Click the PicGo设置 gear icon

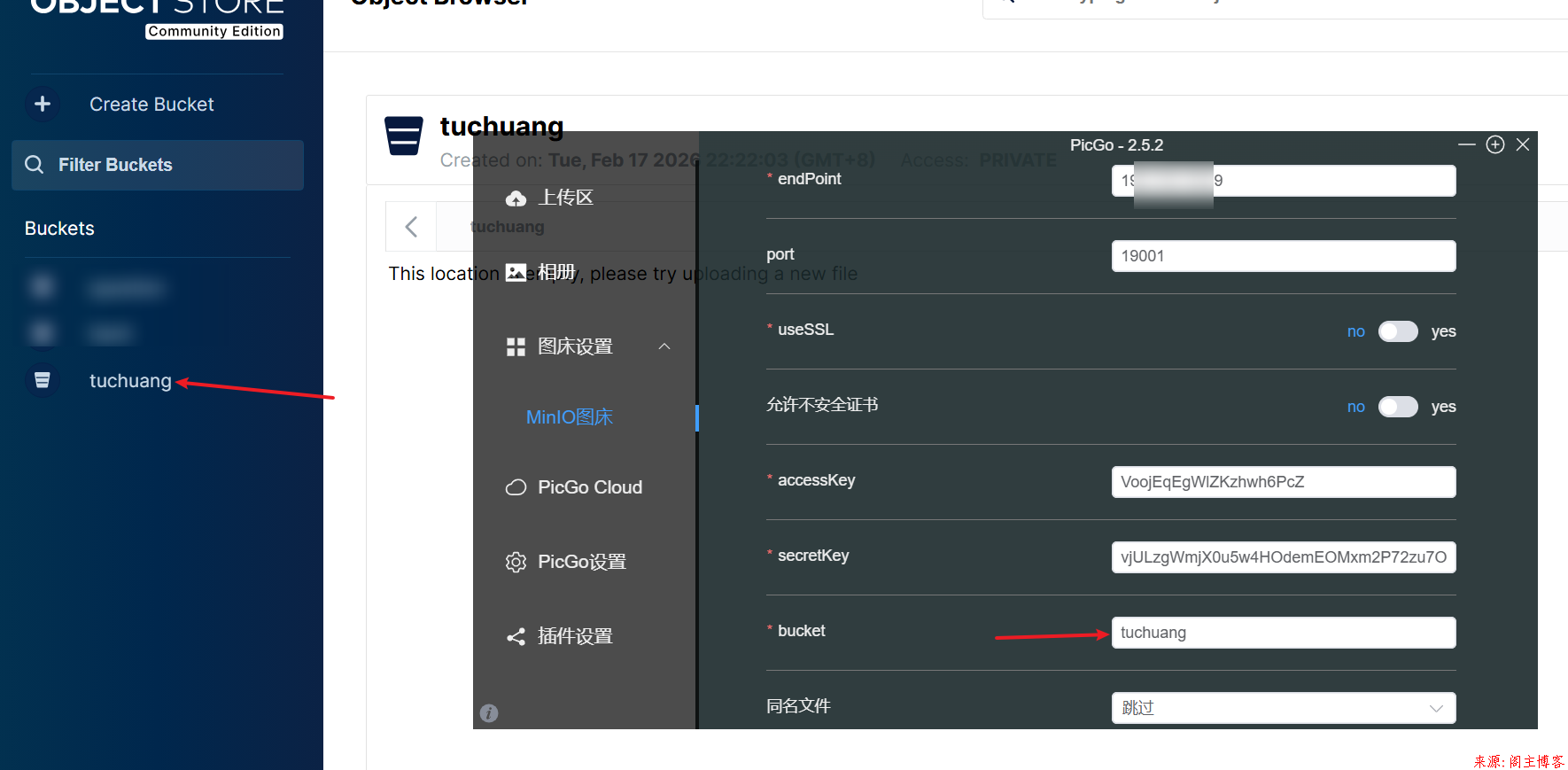pos(516,562)
